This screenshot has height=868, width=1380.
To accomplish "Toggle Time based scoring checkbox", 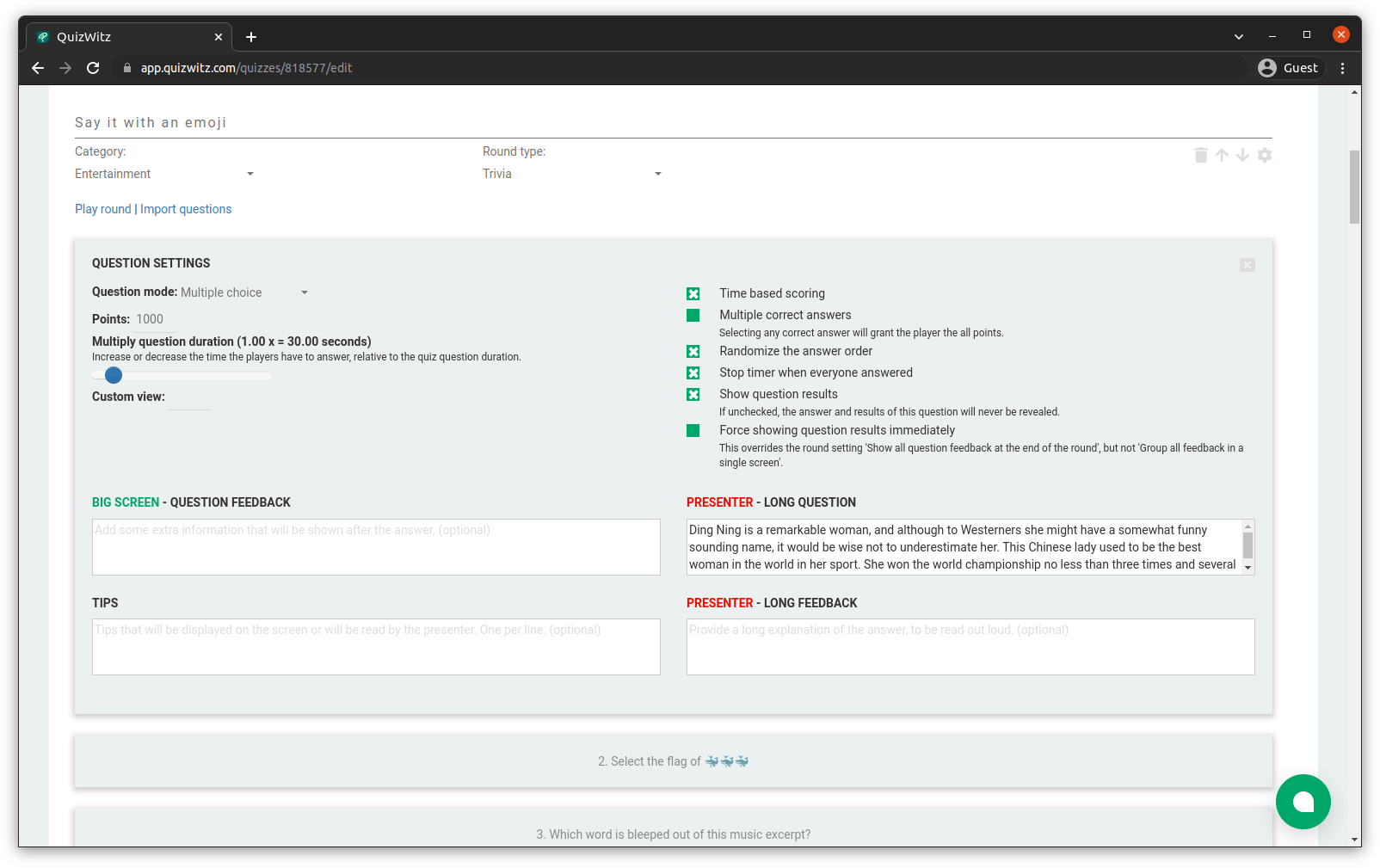I will [x=693, y=294].
